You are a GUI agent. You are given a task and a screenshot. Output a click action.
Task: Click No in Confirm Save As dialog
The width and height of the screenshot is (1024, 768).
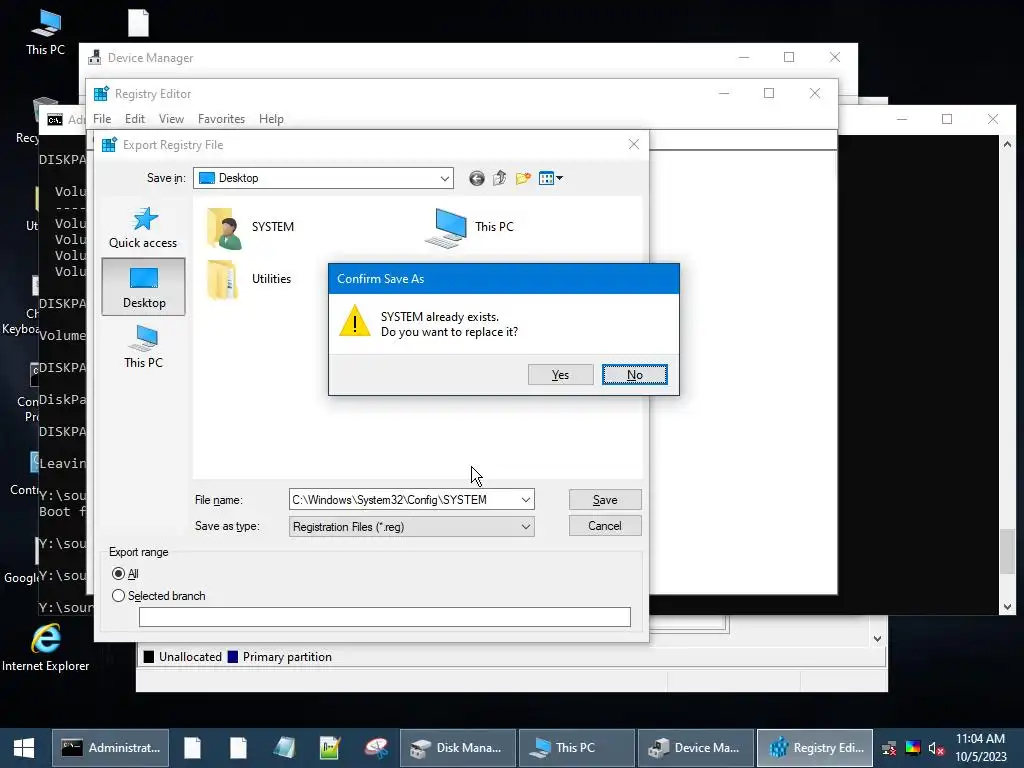click(x=635, y=375)
